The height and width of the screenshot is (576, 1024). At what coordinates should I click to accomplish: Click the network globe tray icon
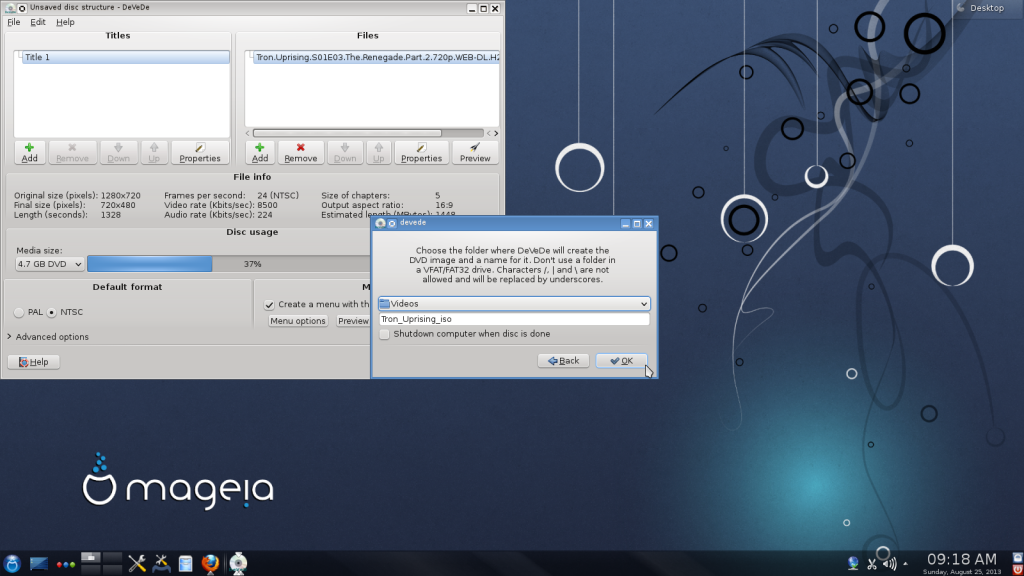click(x=853, y=563)
